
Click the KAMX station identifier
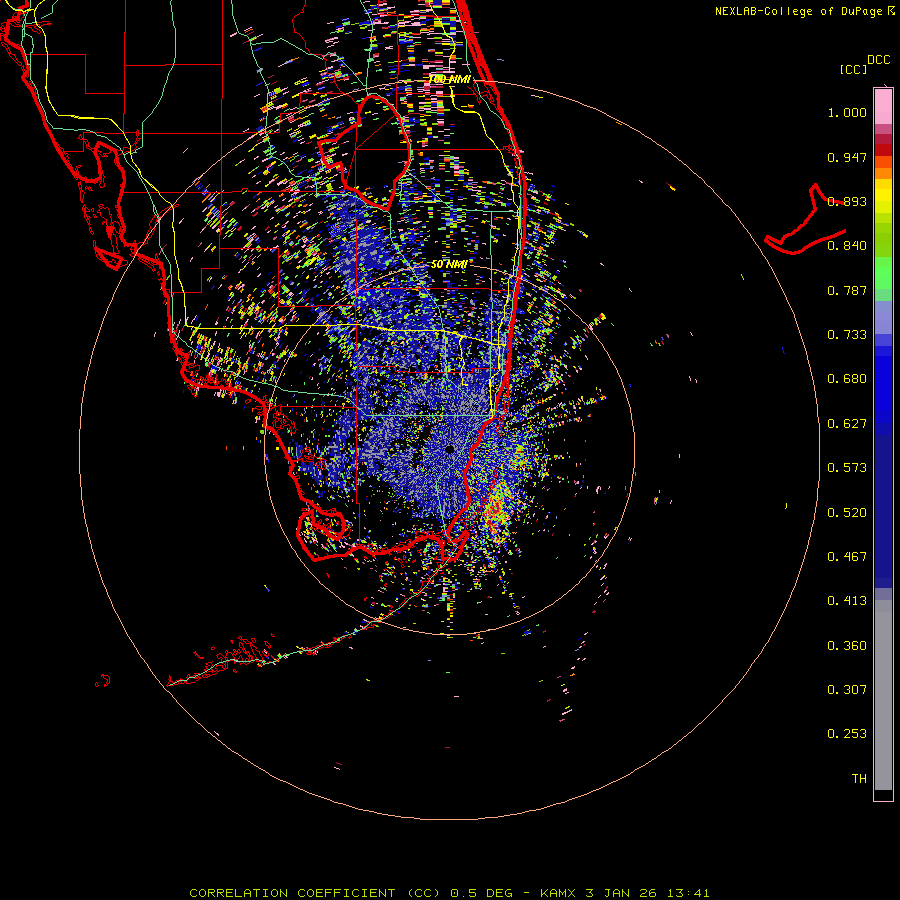[558, 893]
